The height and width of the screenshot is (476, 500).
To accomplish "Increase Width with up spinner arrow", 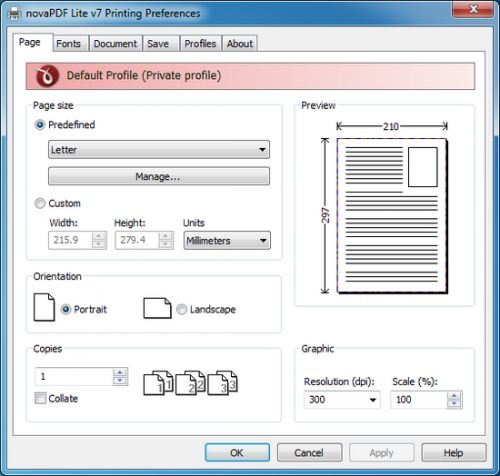I will pos(99,236).
